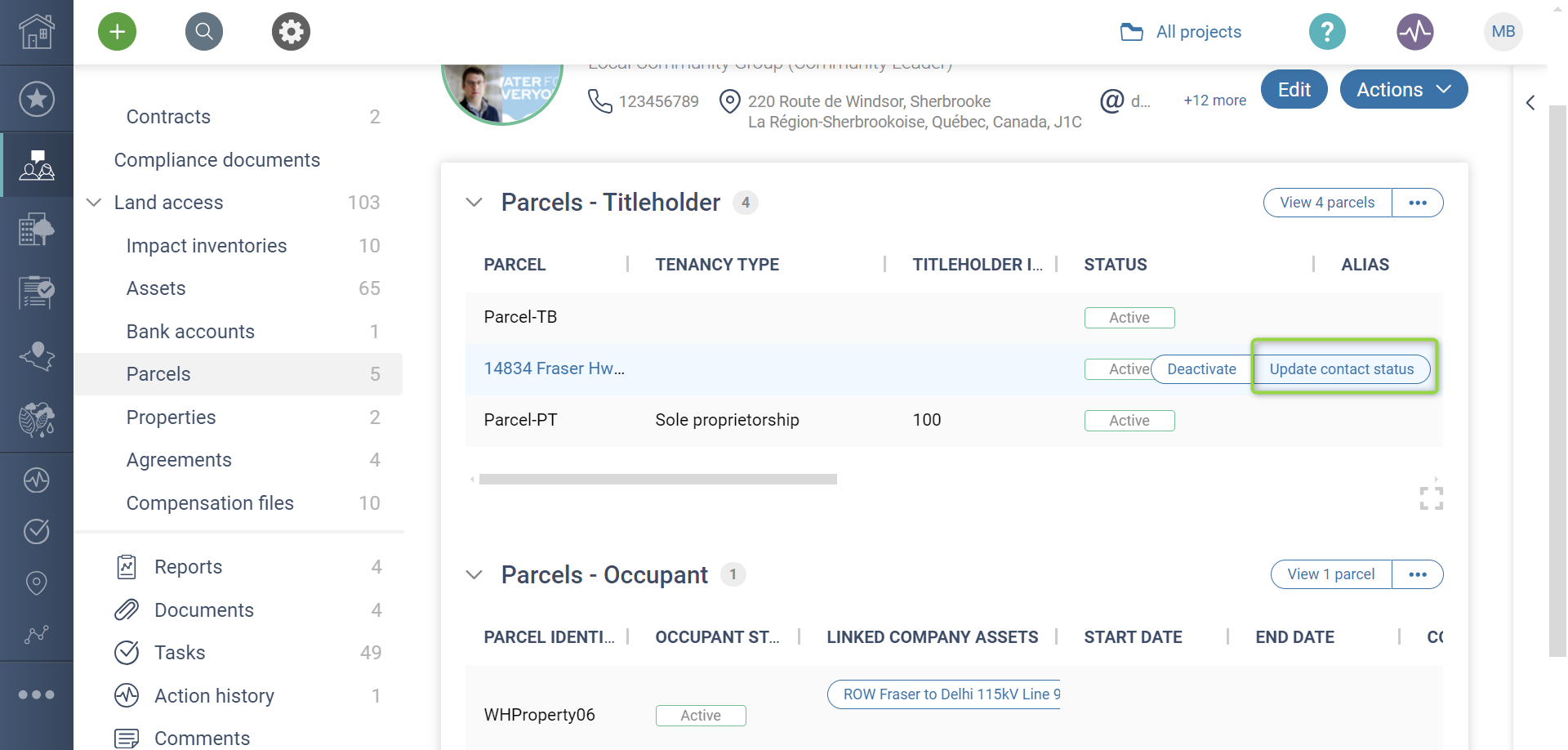
Task: Collapse the Parcels - Occupant section
Action: tap(474, 575)
